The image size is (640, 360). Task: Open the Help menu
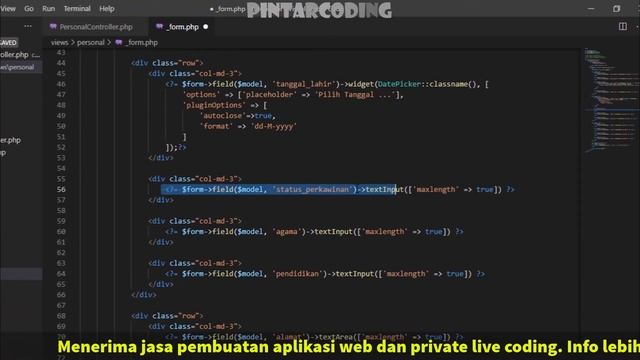pyautogui.click(x=107, y=9)
